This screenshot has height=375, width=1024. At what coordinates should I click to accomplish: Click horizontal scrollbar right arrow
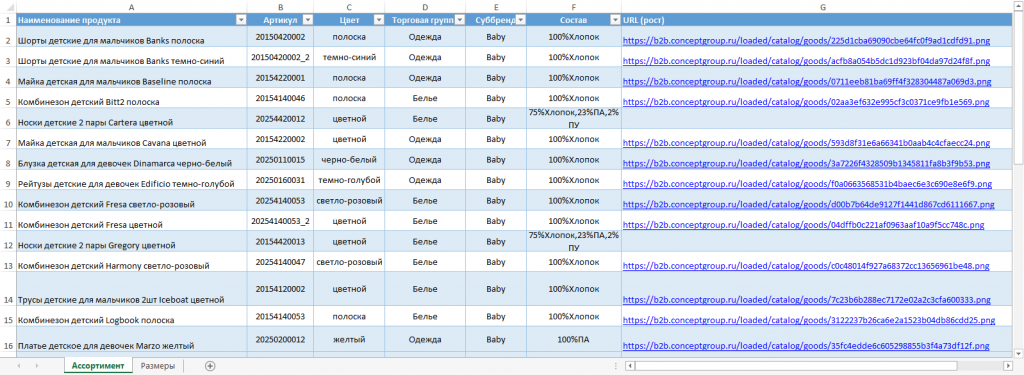tap(1008, 366)
